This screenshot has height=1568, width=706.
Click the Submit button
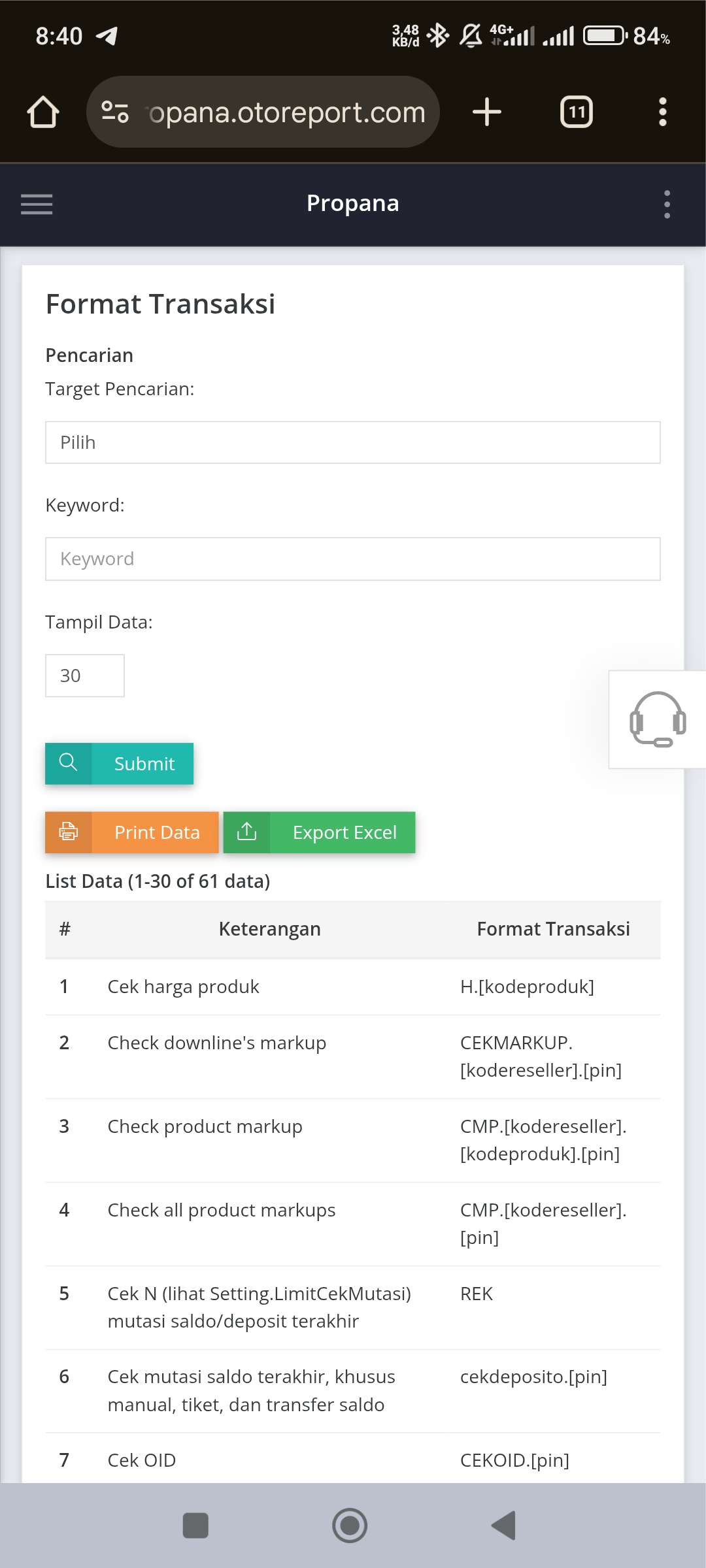[x=120, y=763]
